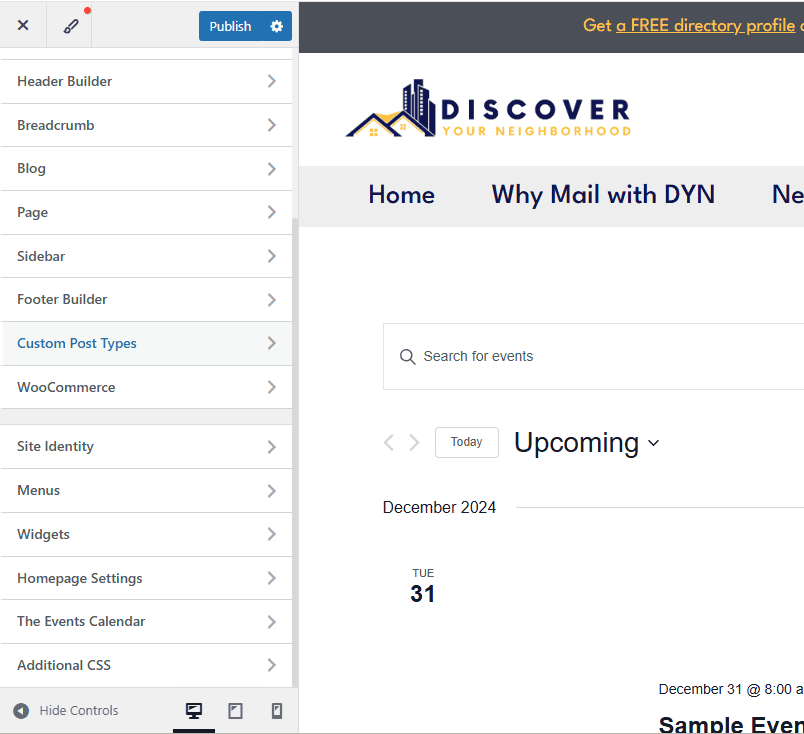This screenshot has height=734, width=804.
Task: Close the Customizer with the X icon
Action: (23, 26)
